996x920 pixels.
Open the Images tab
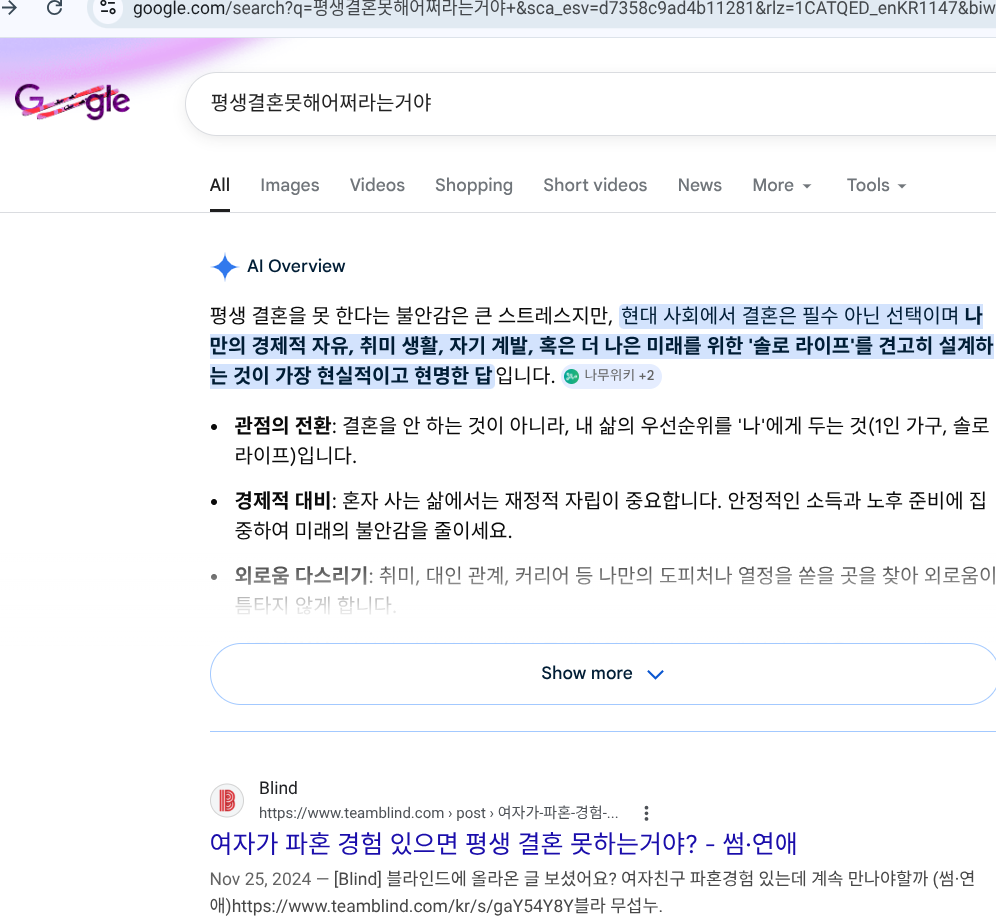(x=290, y=185)
